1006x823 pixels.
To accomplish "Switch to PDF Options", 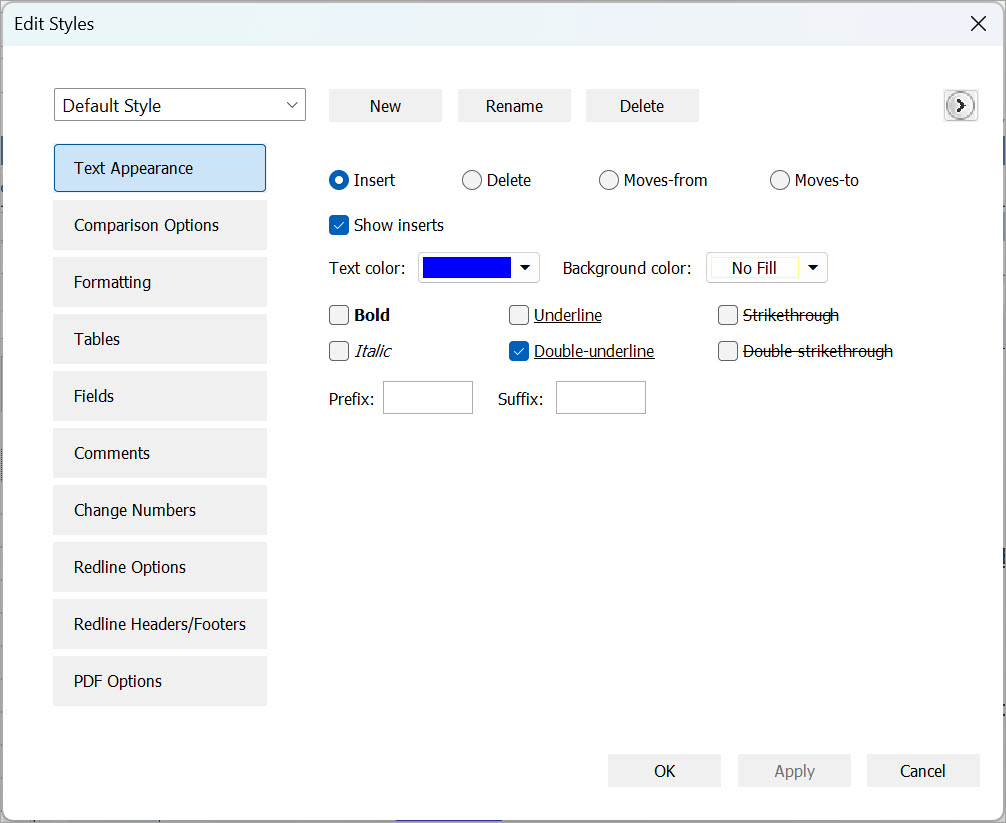I will (160, 681).
